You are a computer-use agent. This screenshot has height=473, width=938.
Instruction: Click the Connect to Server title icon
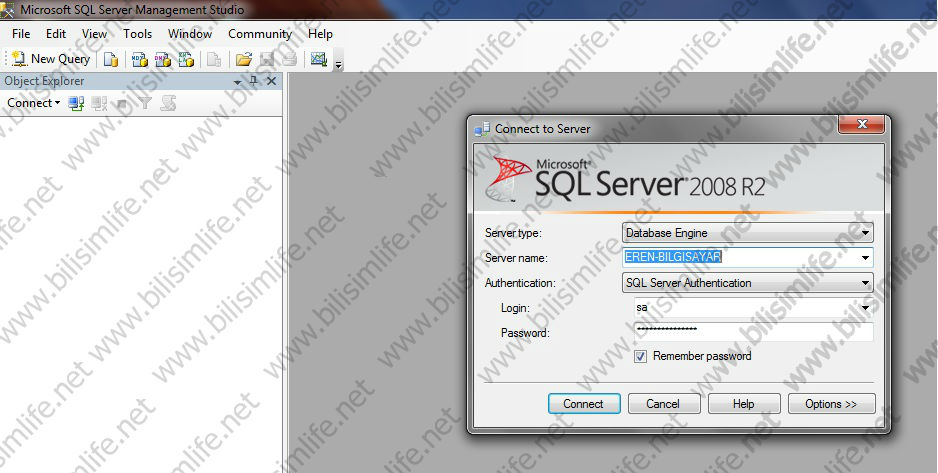click(x=482, y=129)
